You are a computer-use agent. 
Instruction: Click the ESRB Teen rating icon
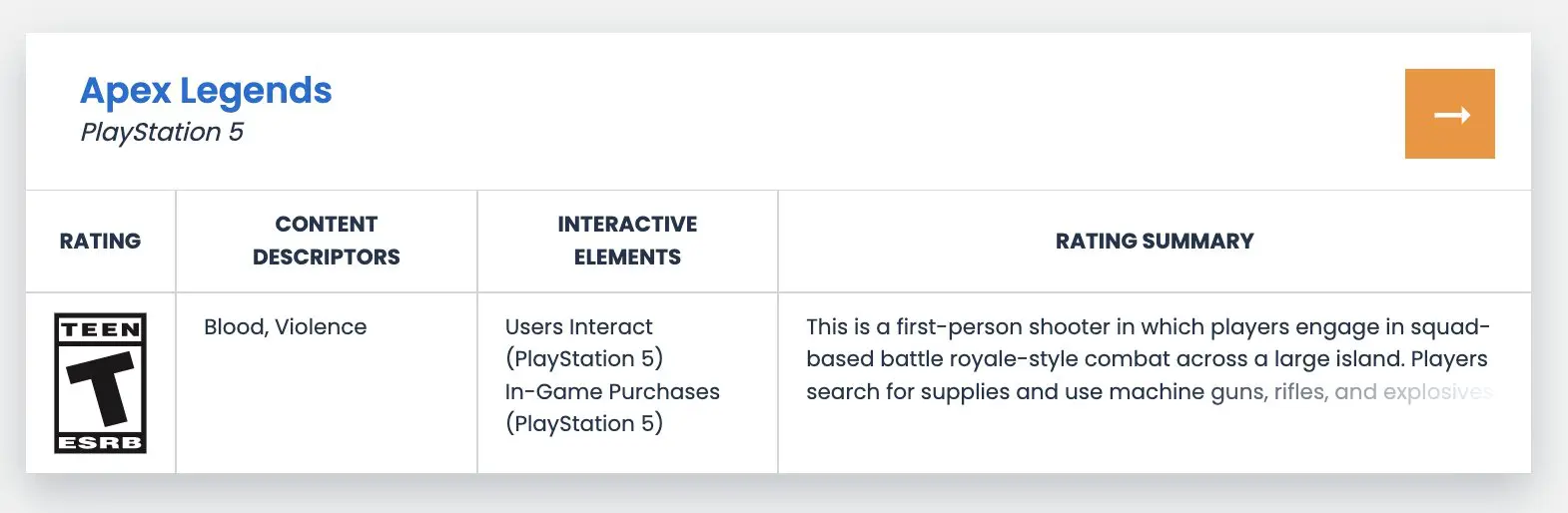pyautogui.click(x=100, y=383)
